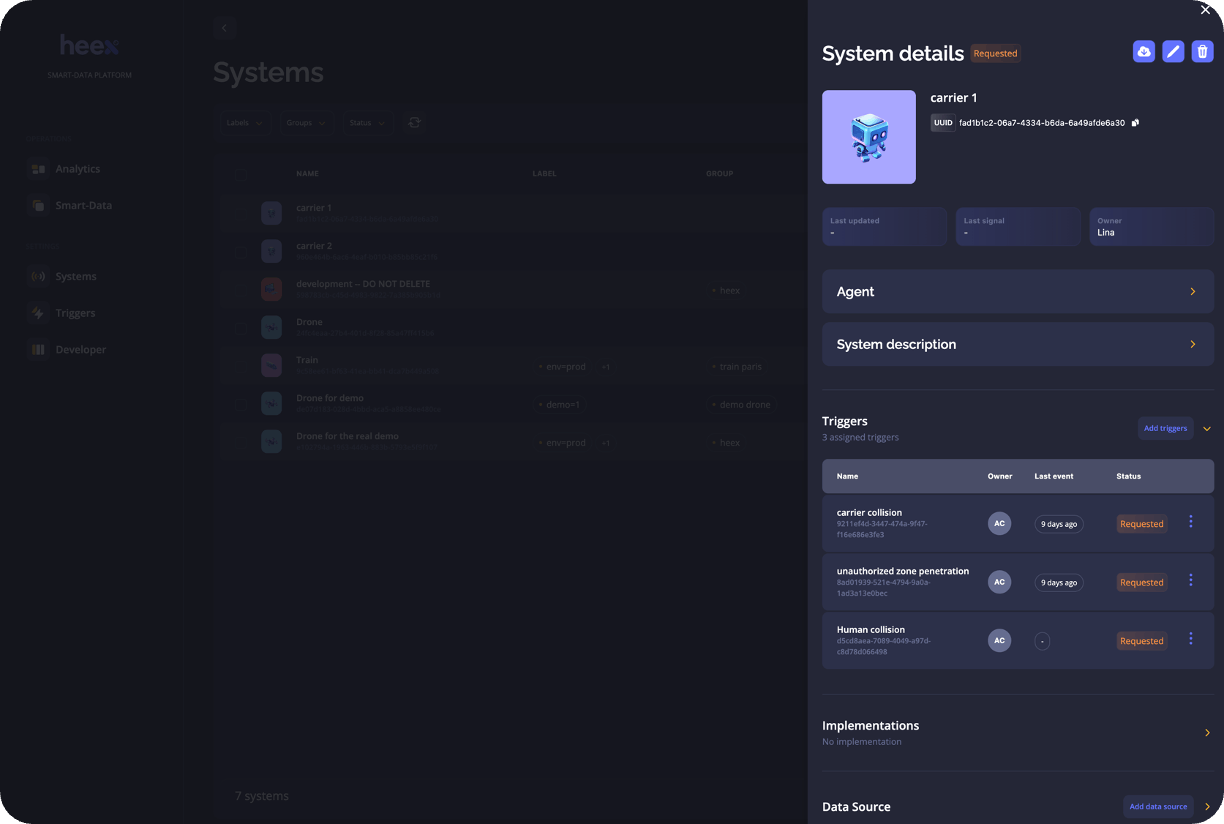Open Analytics in the sidebar

coord(65,169)
